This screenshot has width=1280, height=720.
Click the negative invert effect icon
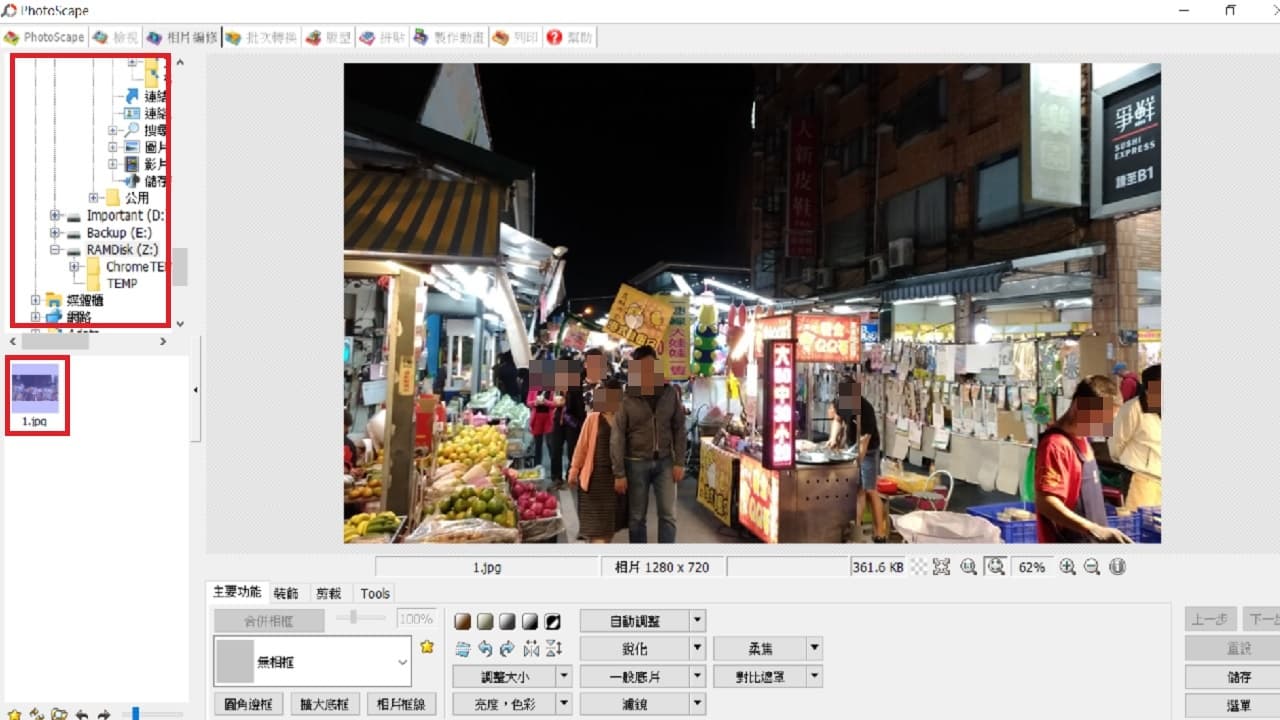(x=552, y=621)
